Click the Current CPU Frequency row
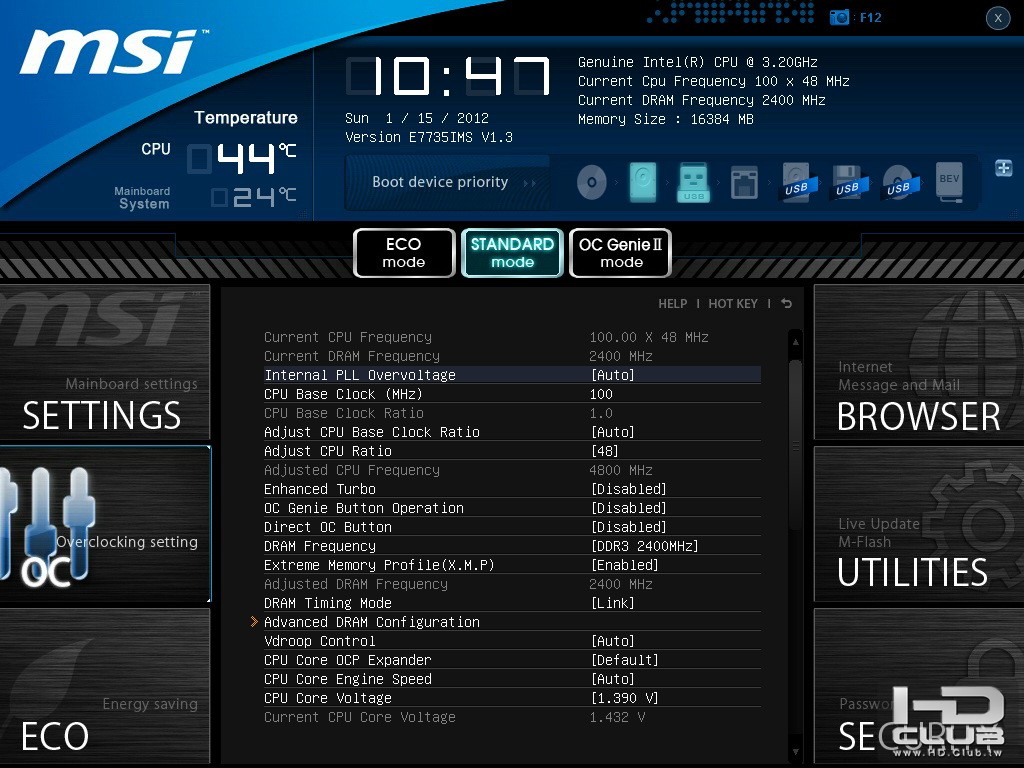Viewport: 1024px width, 768px height. coord(512,337)
